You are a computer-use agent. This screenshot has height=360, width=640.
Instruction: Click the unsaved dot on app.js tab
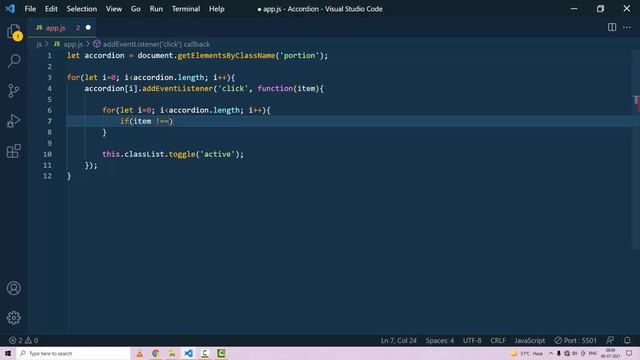(88, 27)
